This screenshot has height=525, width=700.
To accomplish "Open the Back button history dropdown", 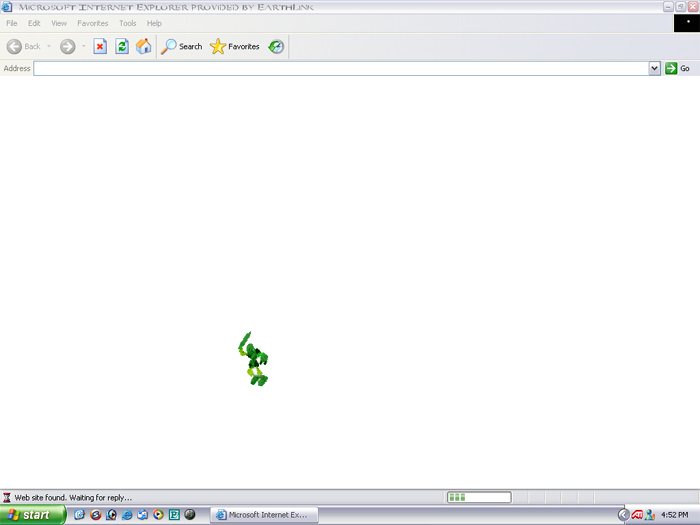I will (49, 46).
